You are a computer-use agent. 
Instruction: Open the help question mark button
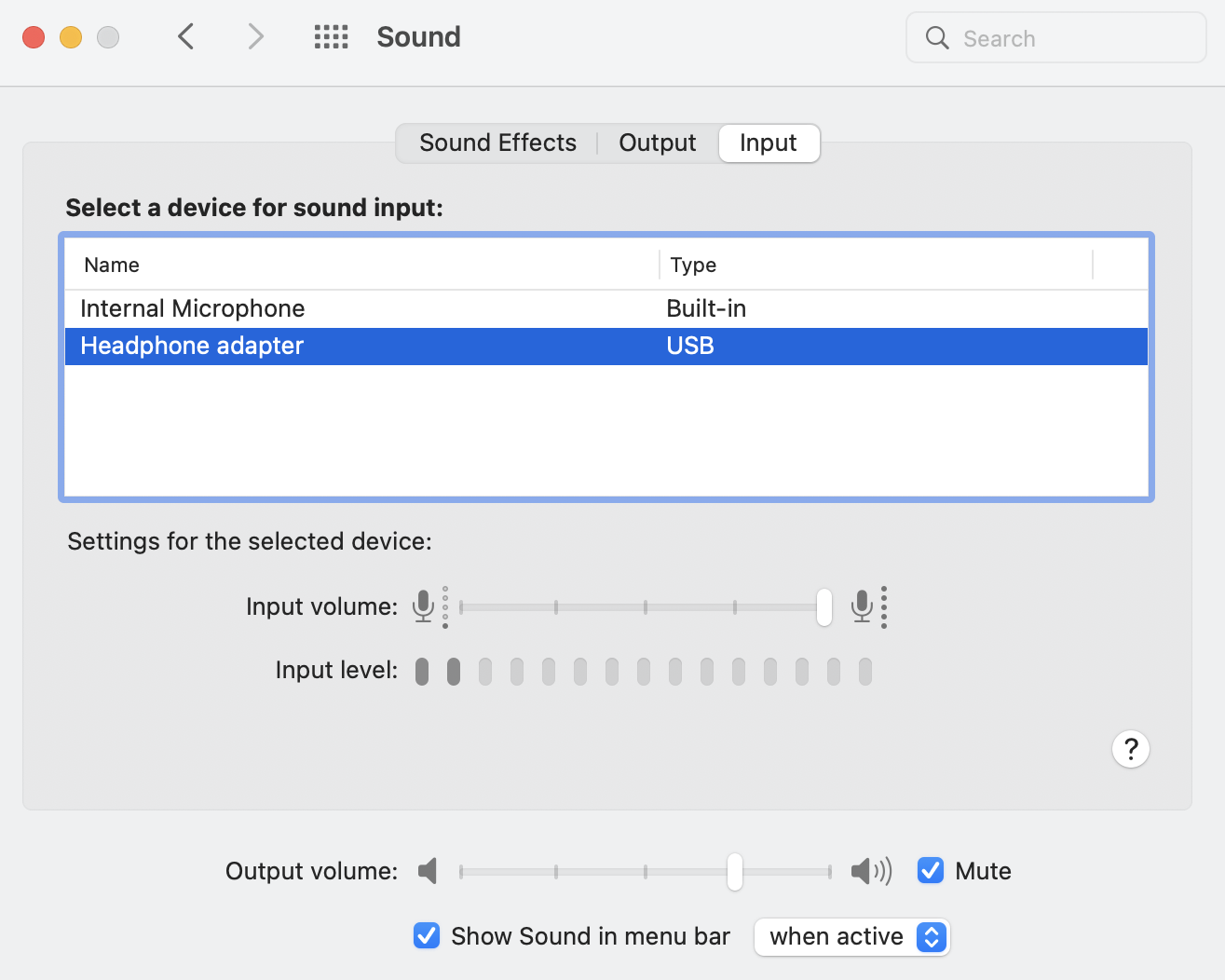point(1130,749)
